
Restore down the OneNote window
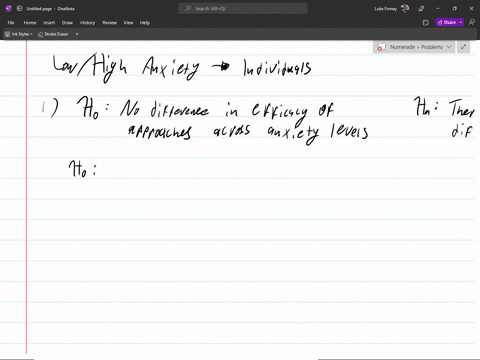[454, 9]
